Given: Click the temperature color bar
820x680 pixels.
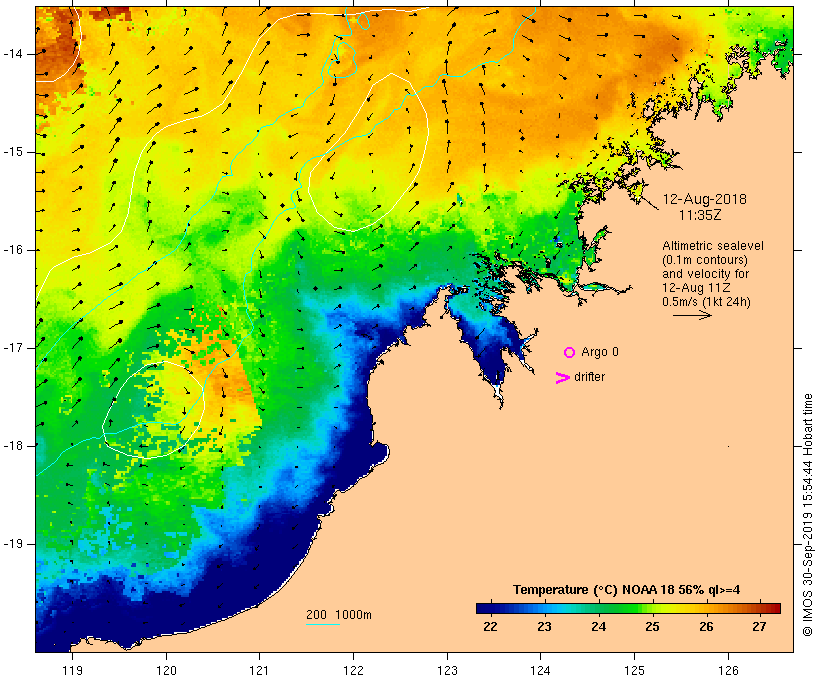Looking at the screenshot, I should (628, 608).
